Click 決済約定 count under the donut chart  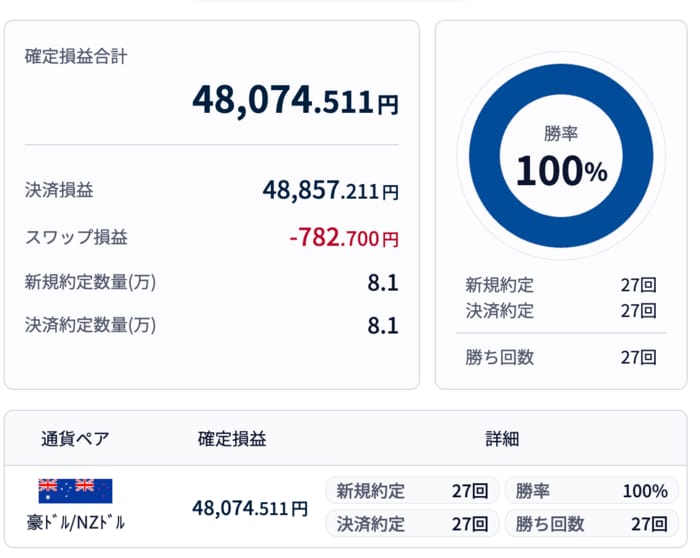[638, 311]
